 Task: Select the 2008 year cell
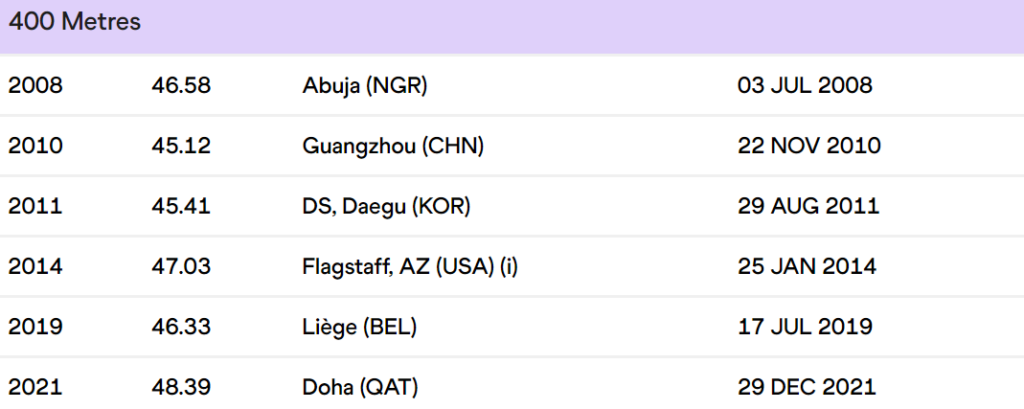[35, 86]
